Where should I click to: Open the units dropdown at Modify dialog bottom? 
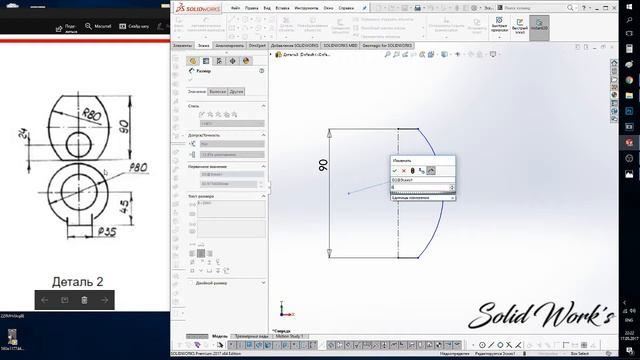[x=423, y=198]
